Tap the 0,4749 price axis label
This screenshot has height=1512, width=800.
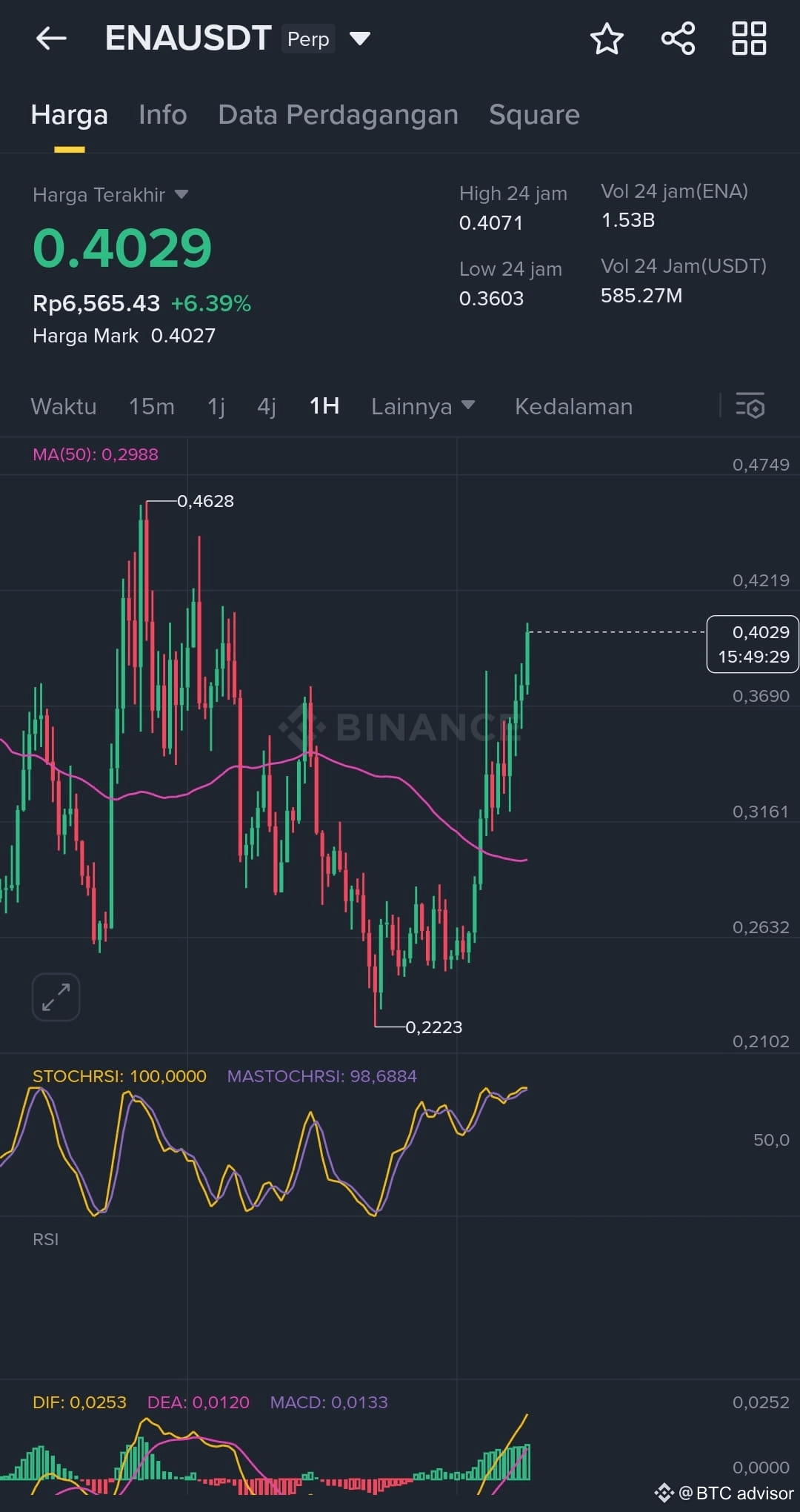click(x=761, y=465)
